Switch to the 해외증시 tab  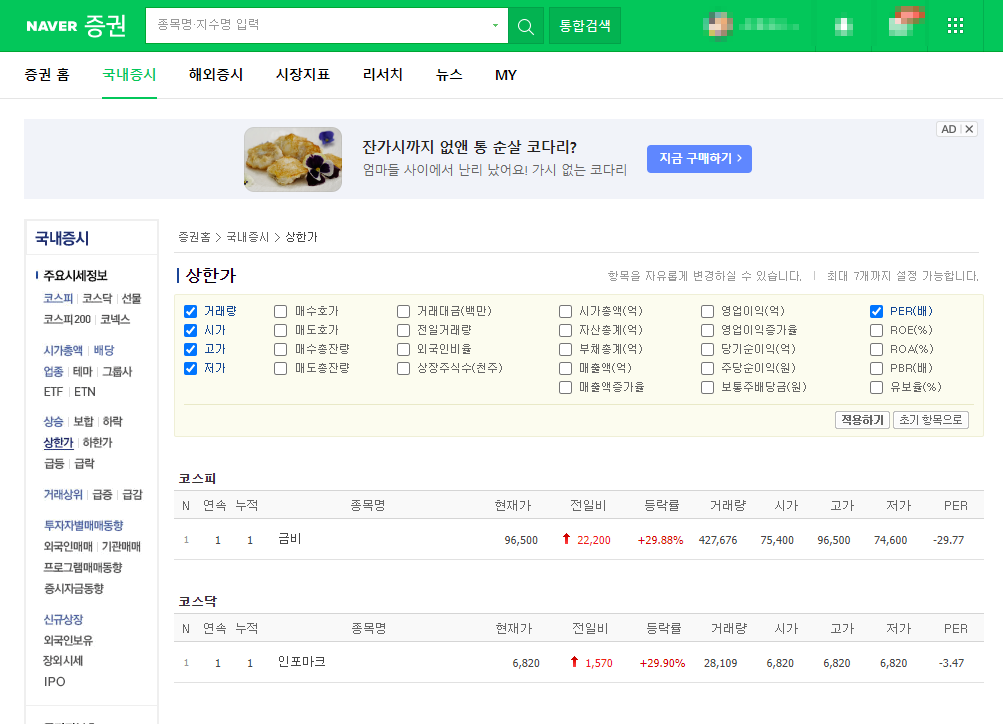[x=215, y=74]
